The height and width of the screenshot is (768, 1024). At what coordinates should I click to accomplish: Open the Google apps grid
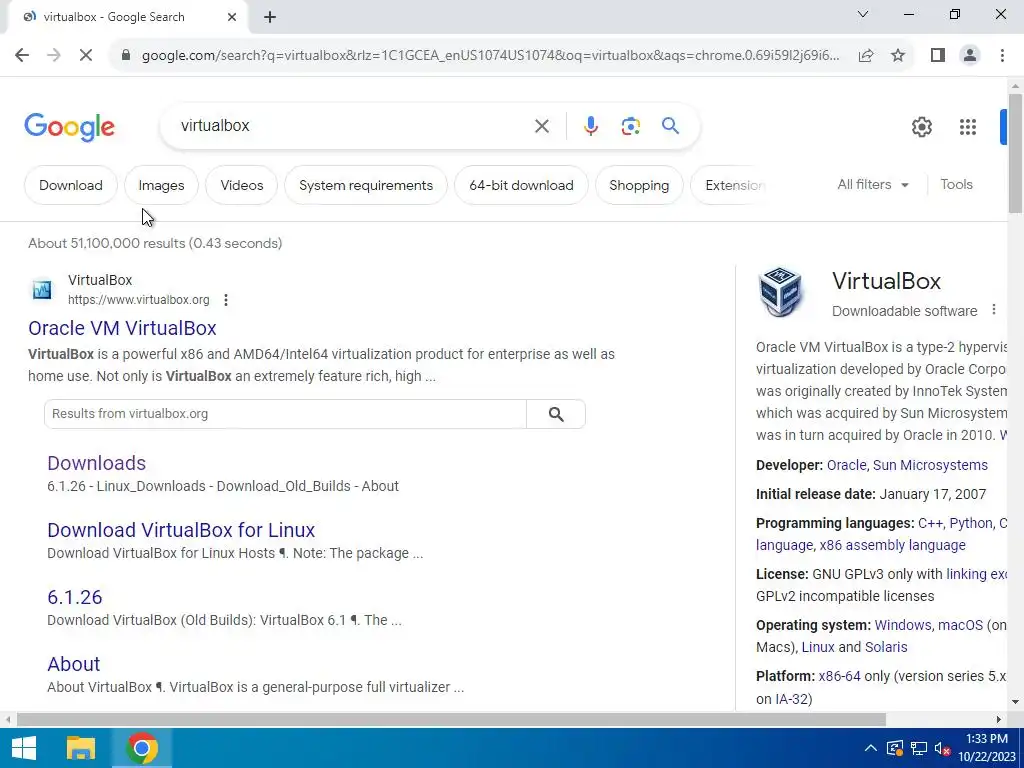(968, 127)
